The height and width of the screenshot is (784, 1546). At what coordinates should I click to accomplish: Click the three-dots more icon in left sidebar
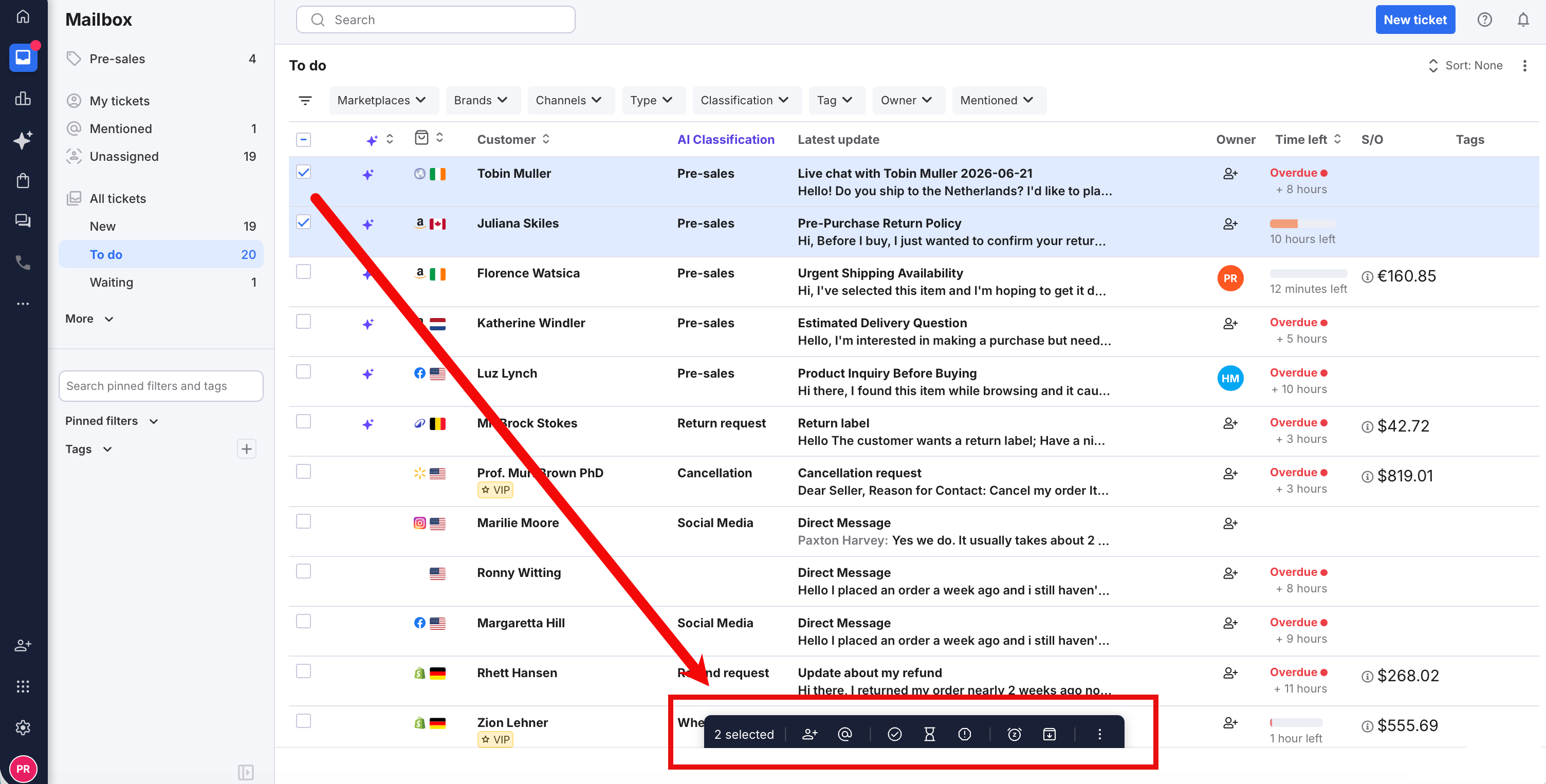coord(23,304)
